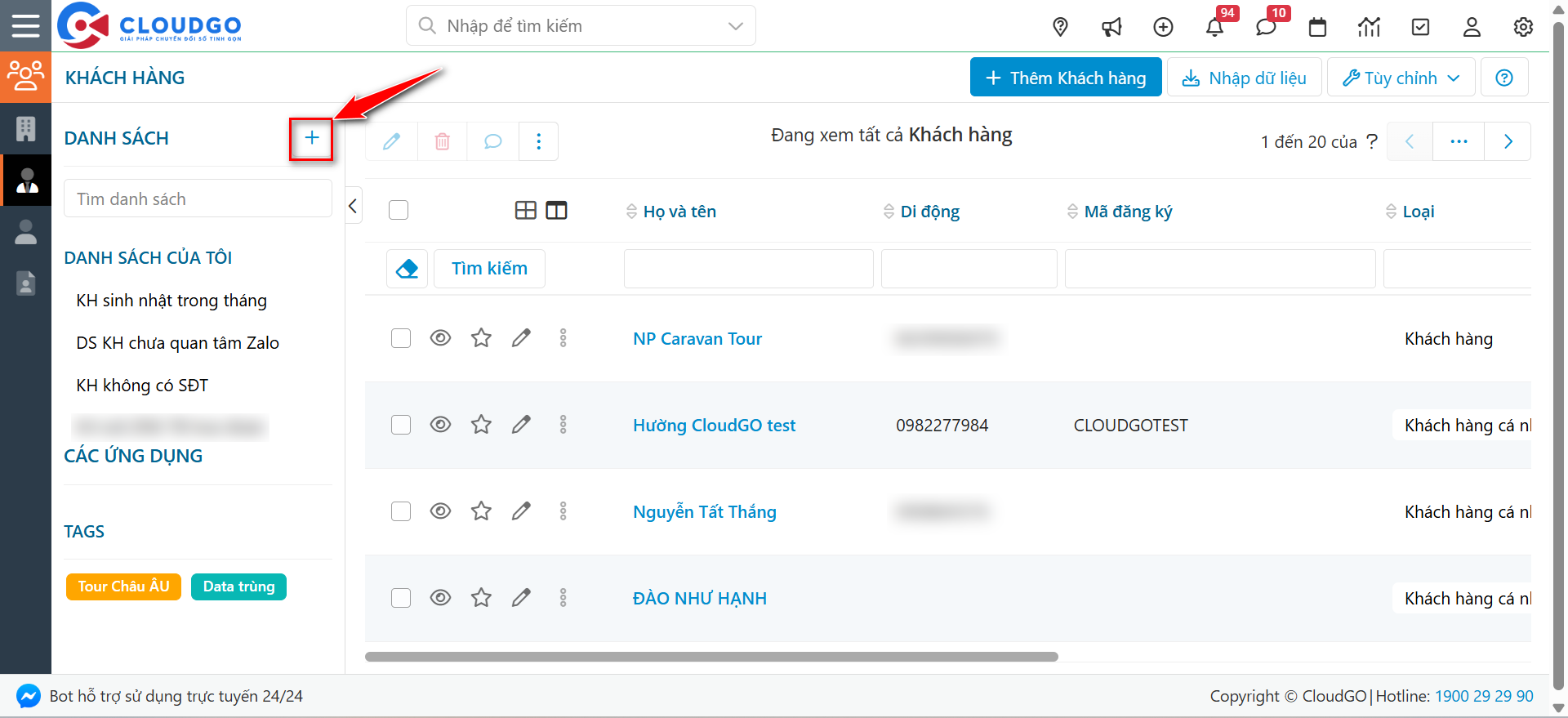This screenshot has width=1568, height=718.
Task: Open 'KH sinh nhật trong tháng' list
Action: [x=171, y=301]
